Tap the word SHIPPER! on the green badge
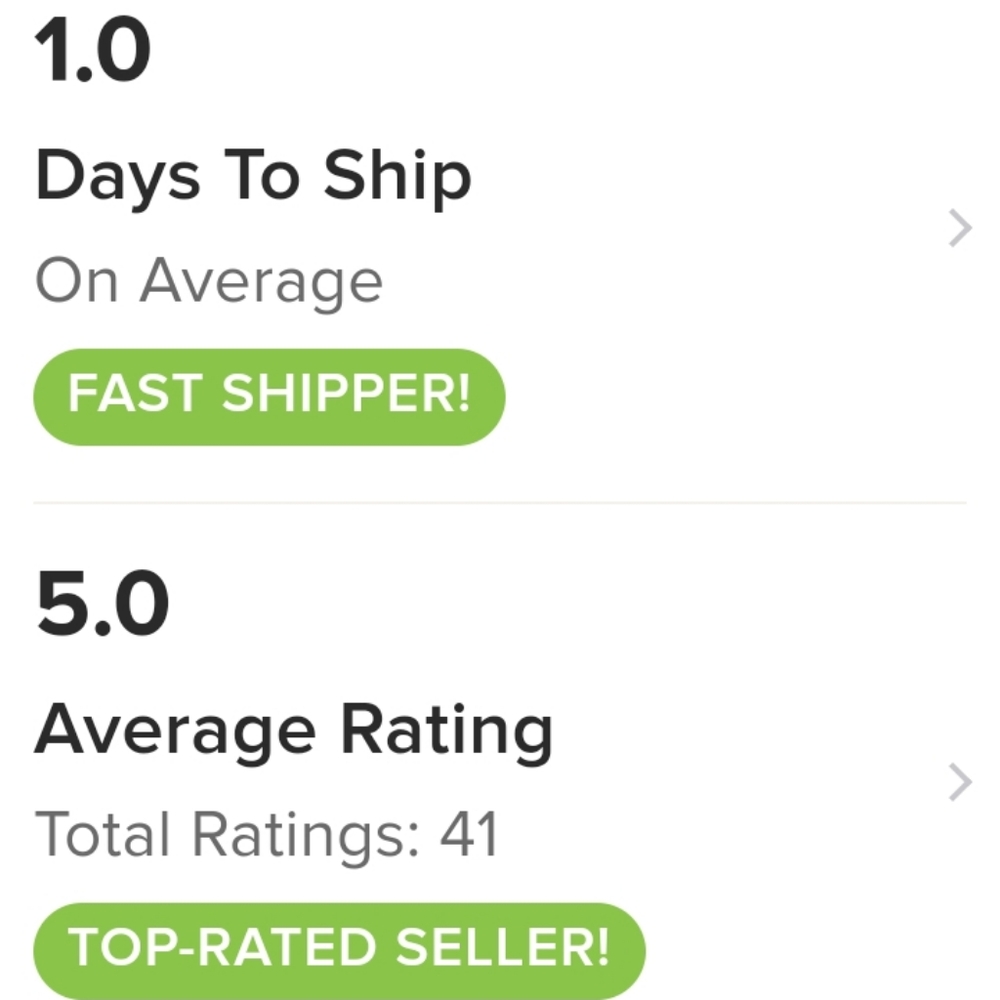This screenshot has height=1000, width=1000. point(345,396)
